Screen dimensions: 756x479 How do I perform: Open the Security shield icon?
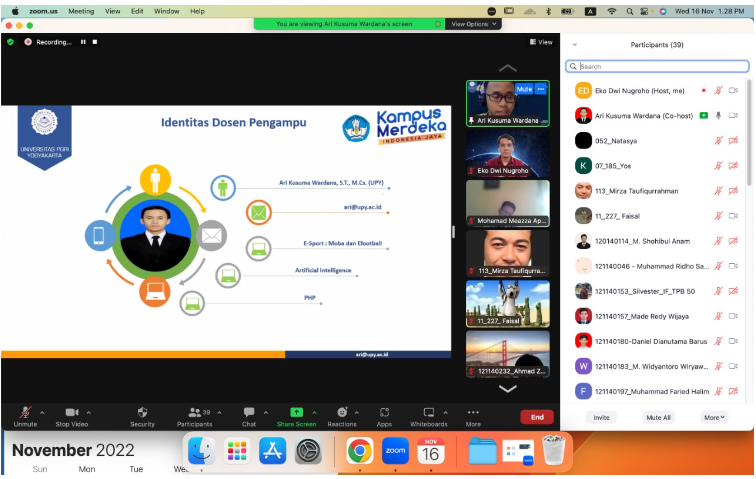142,413
